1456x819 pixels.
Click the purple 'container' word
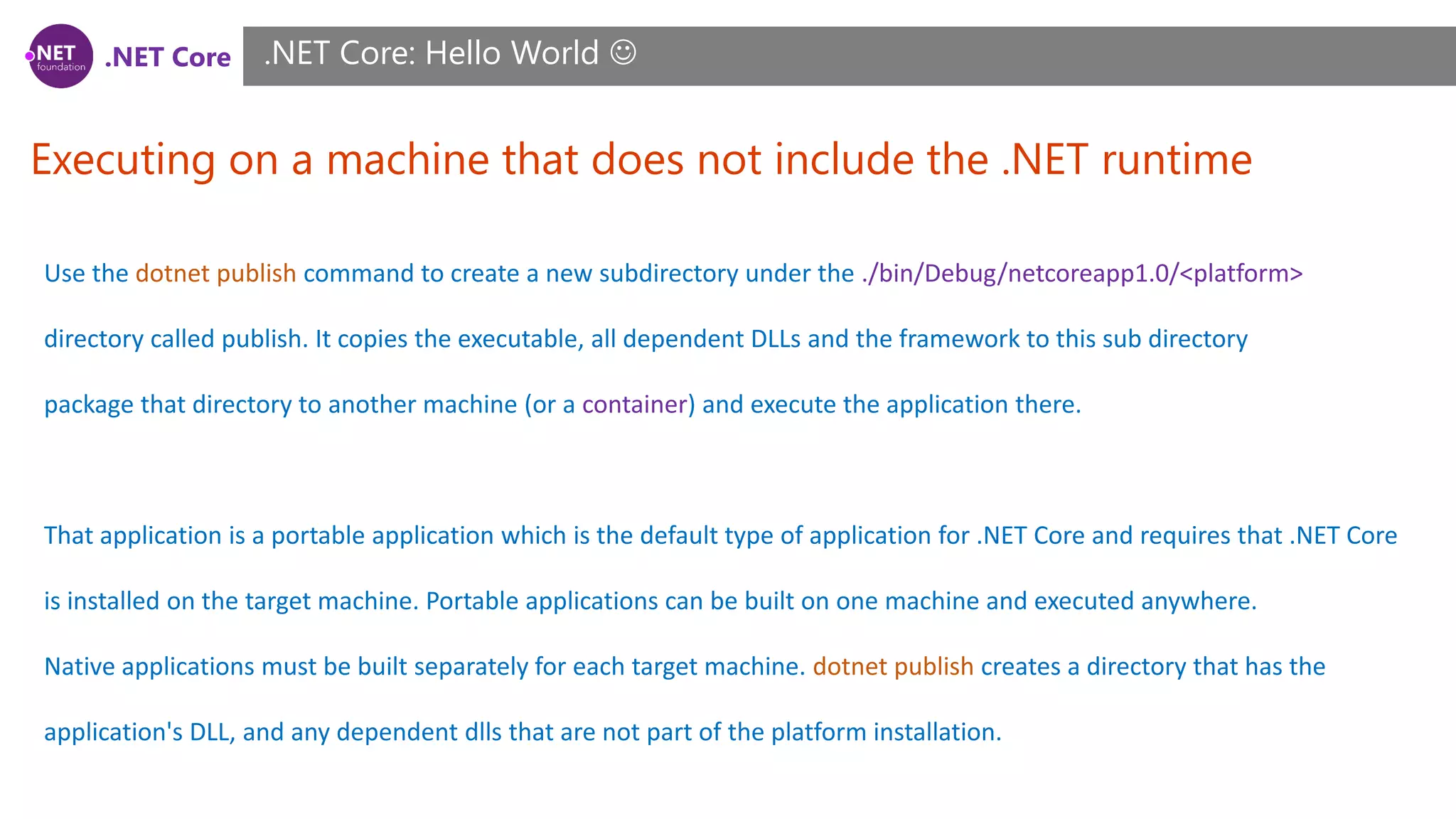click(x=634, y=405)
